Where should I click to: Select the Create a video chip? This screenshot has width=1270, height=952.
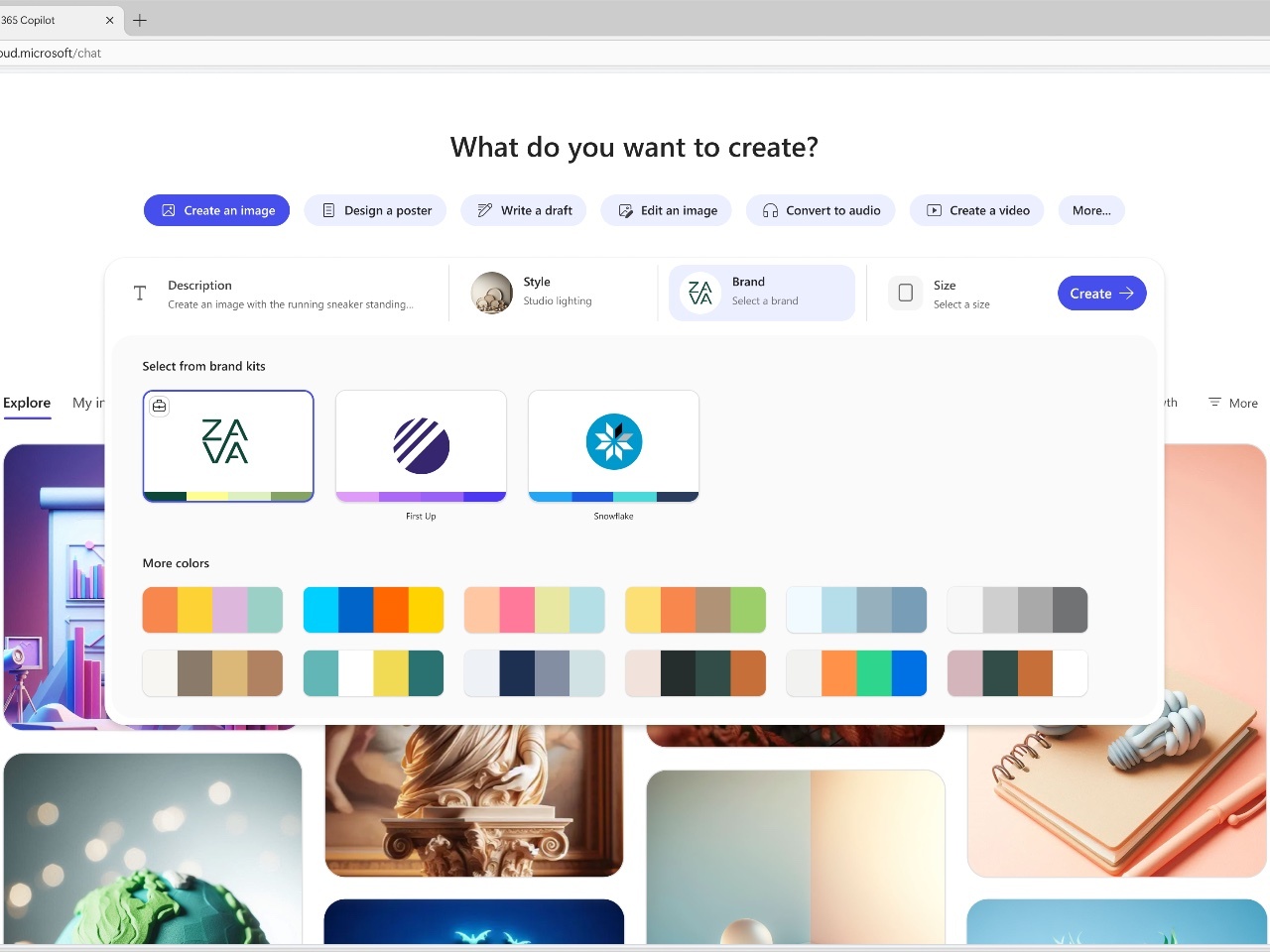point(977,210)
